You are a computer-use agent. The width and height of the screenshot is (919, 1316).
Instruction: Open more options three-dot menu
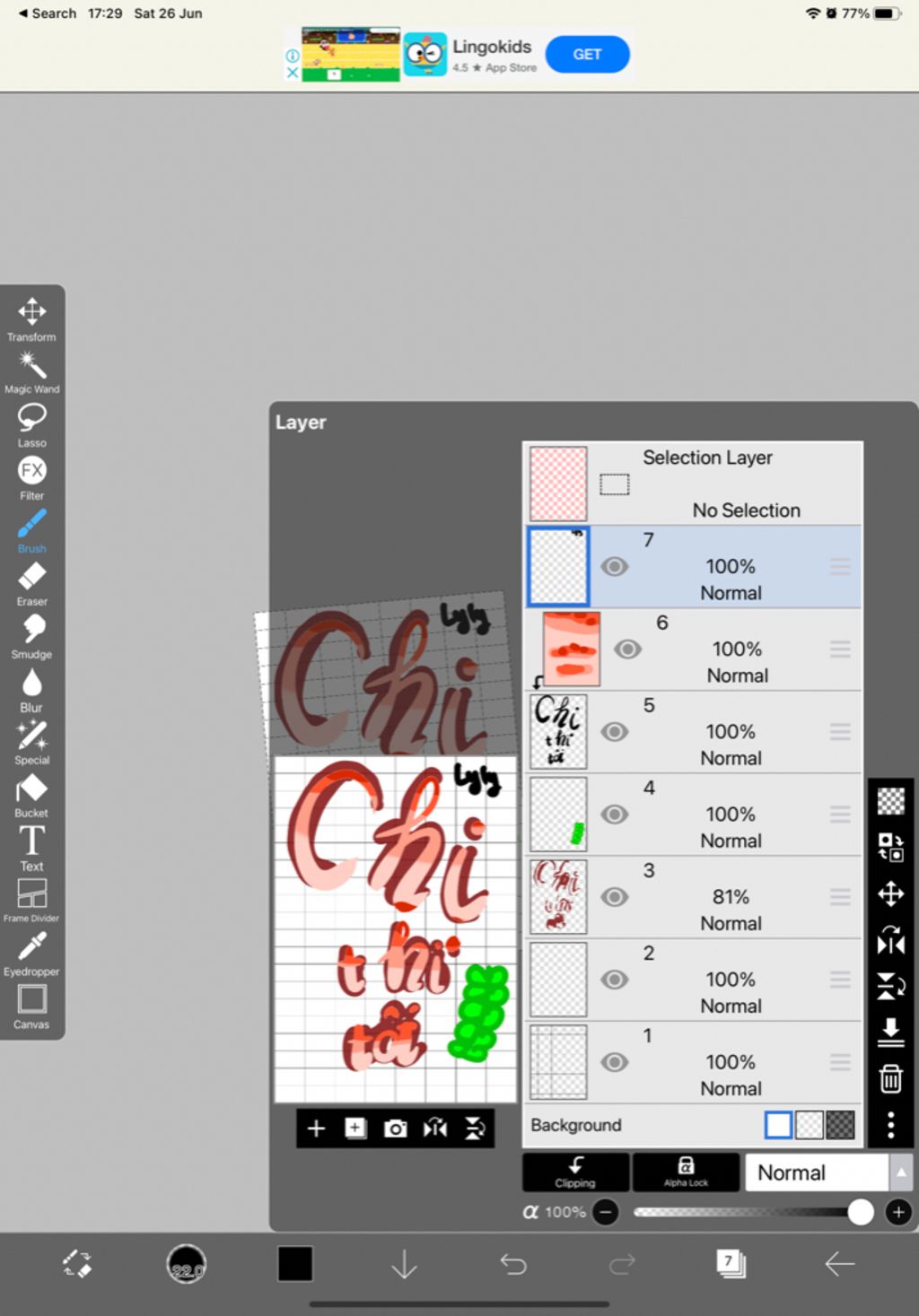pos(890,1125)
